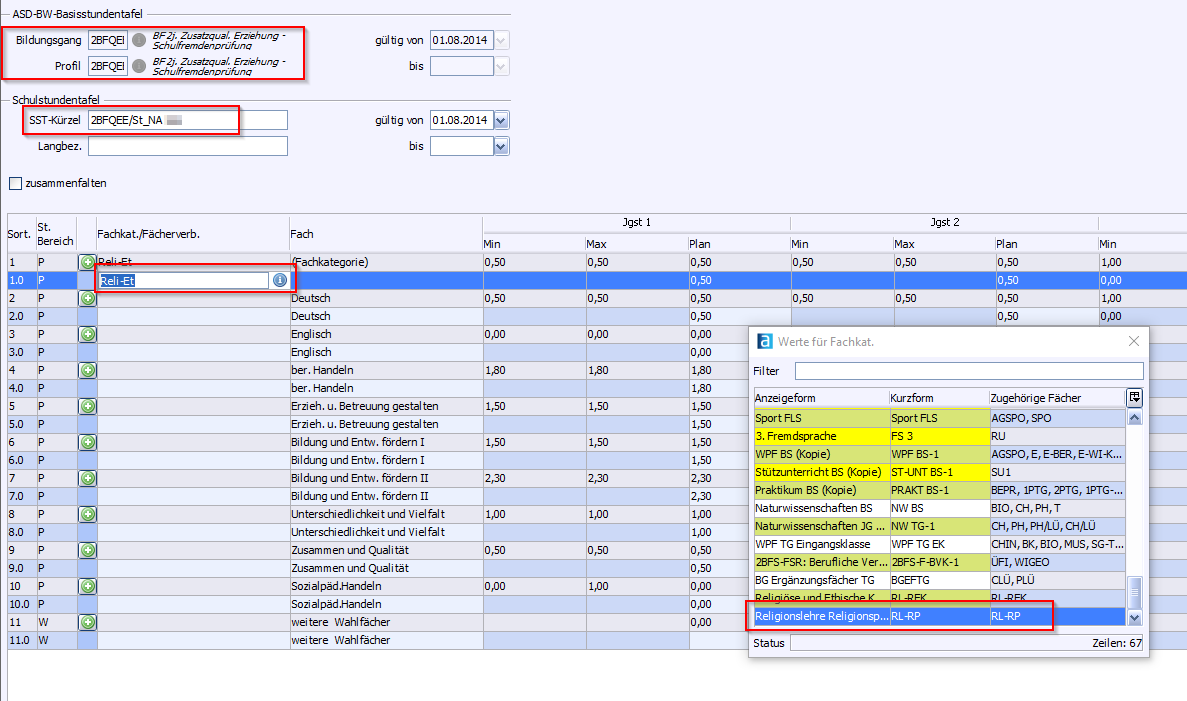Enable the zusammenfalten checkbox
The width and height of the screenshot is (1187, 701).
tap(15, 184)
